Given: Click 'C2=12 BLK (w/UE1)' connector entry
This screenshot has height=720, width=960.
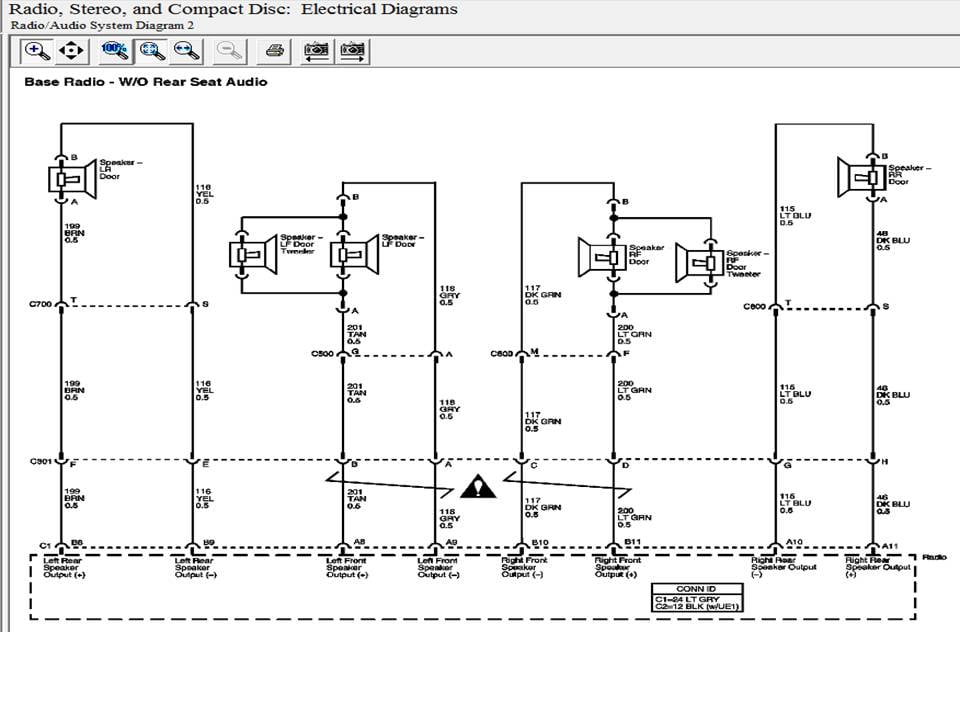Looking at the screenshot, I should (x=697, y=607).
